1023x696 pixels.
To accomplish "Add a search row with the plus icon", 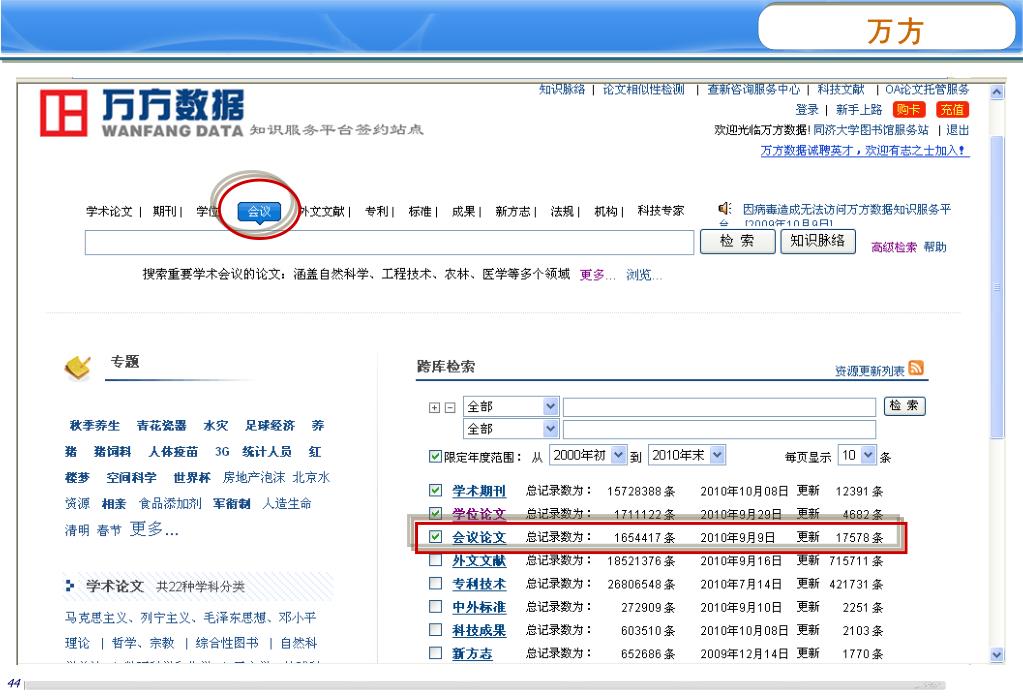I will [x=435, y=408].
